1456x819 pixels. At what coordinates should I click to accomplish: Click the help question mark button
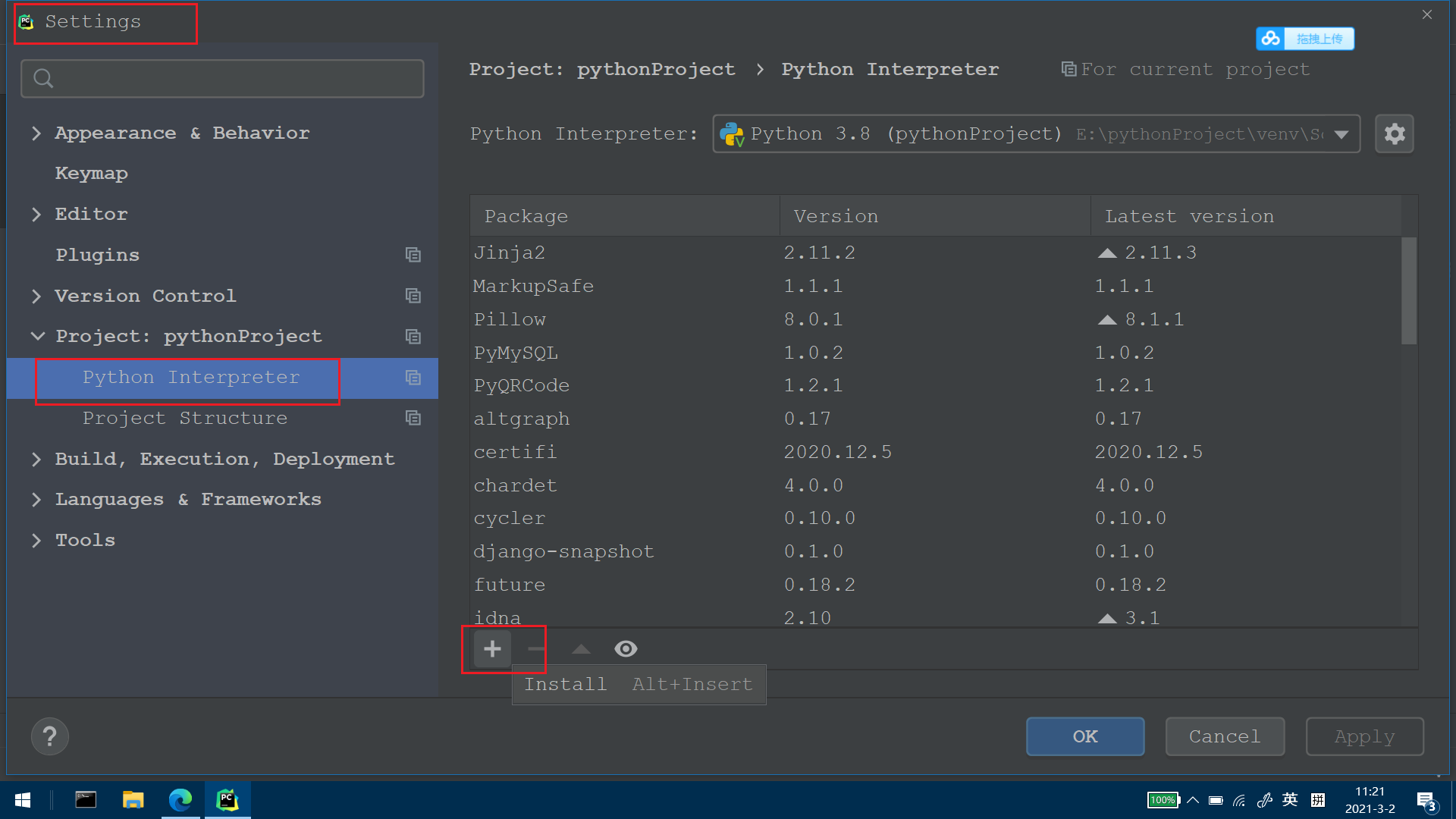coord(50,736)
